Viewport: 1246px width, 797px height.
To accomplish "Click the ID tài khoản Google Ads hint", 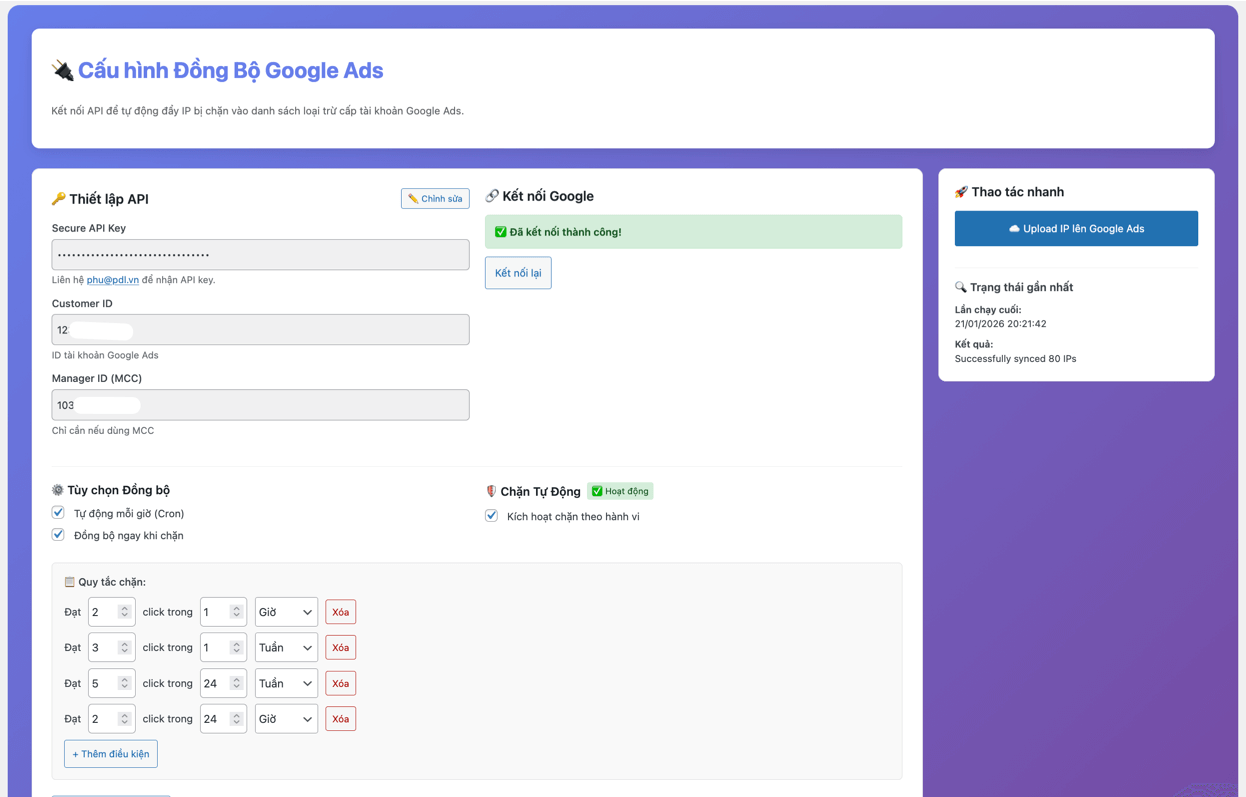I will click(105, 355).
